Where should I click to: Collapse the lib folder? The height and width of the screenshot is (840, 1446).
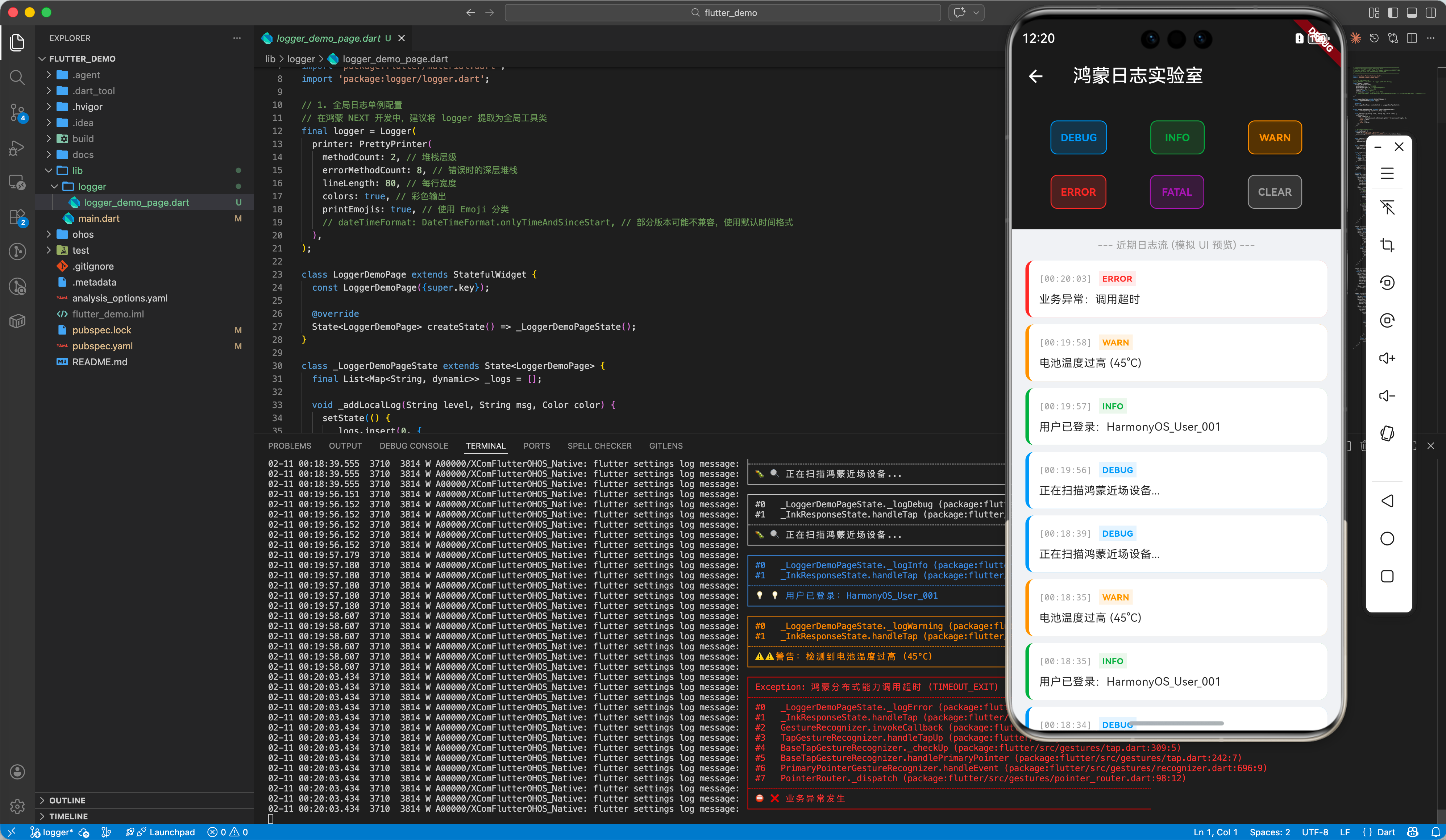tap(77, 170)
